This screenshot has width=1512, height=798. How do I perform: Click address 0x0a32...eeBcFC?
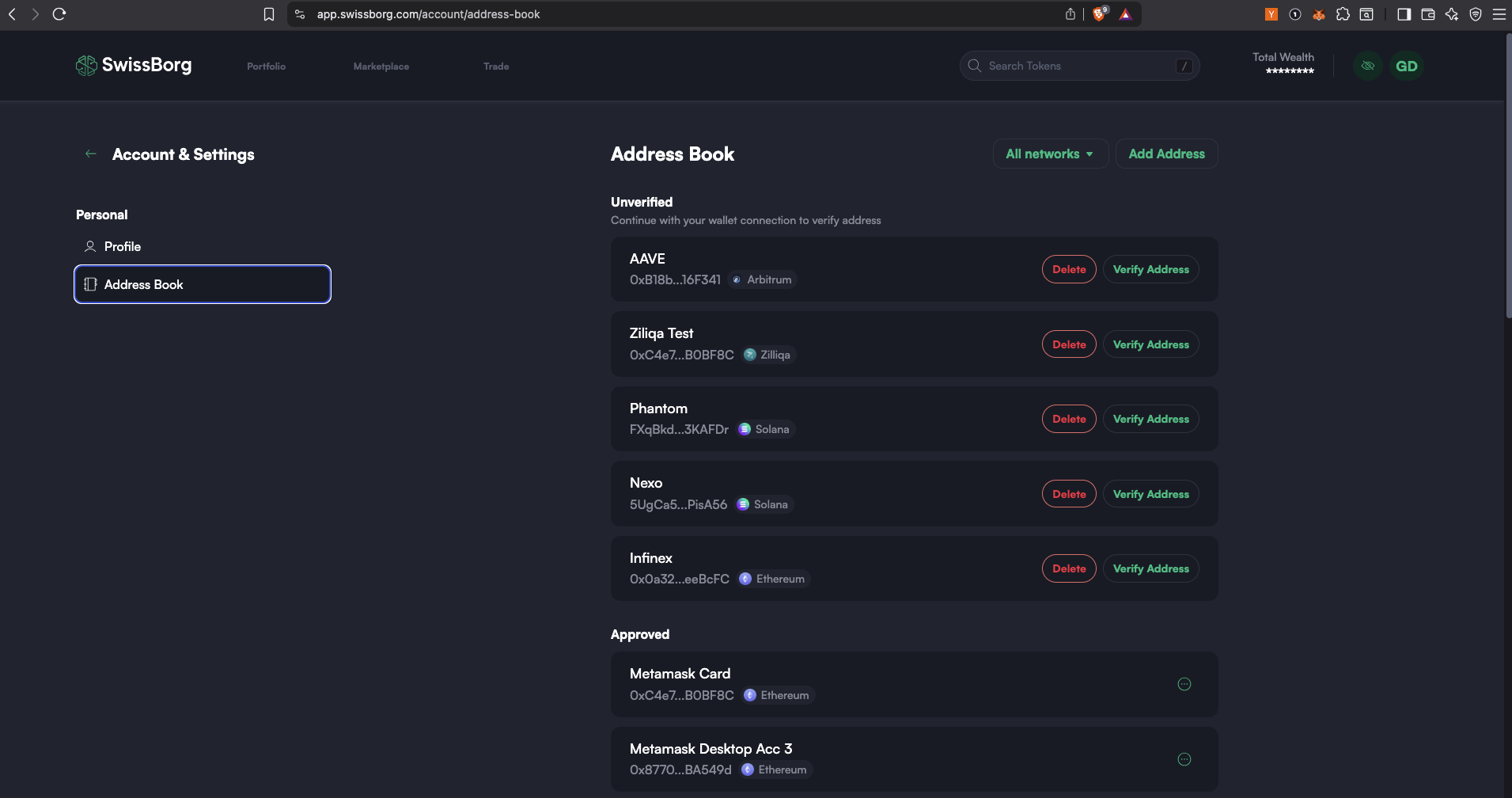pos(680,579)
